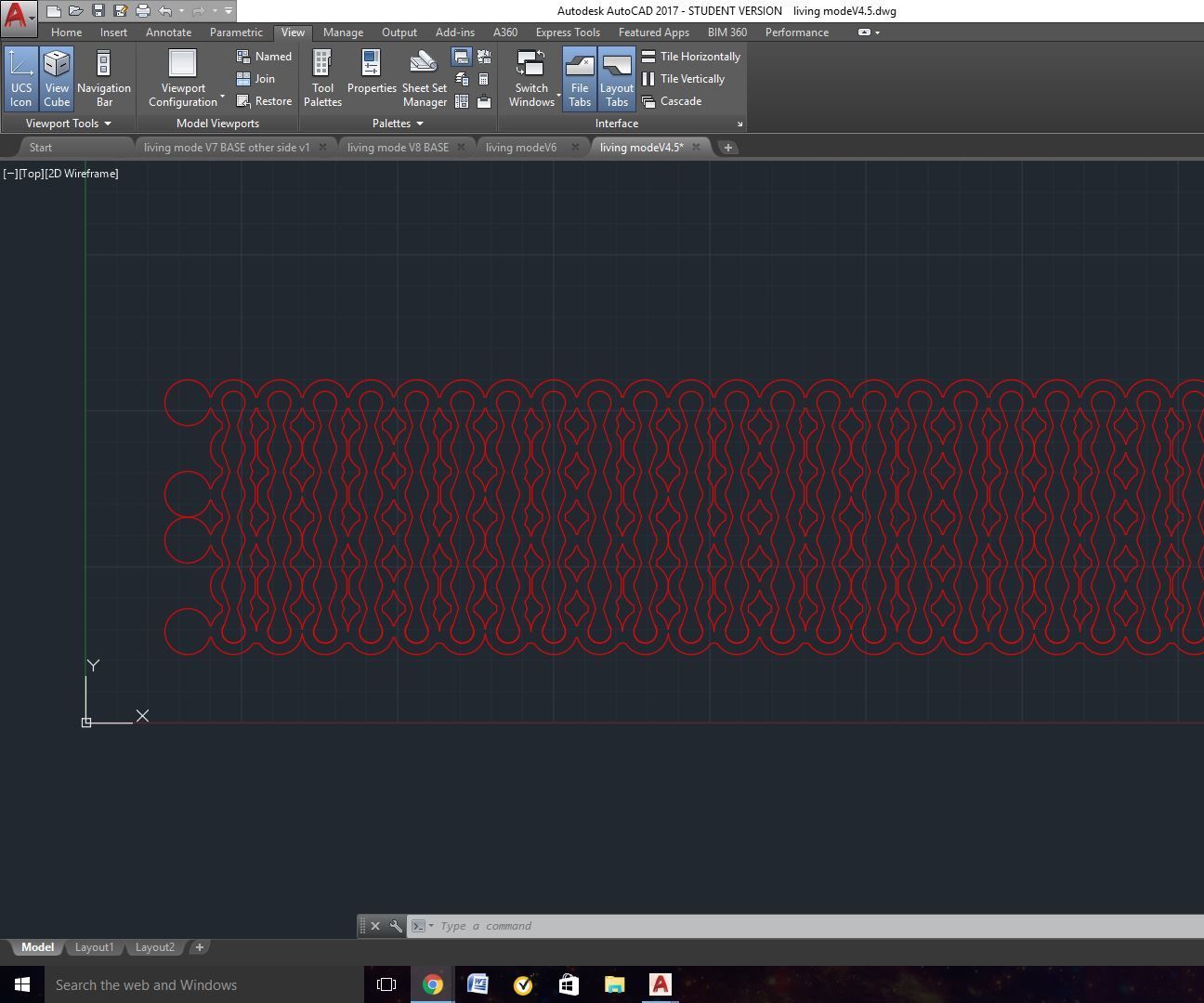The width and height of the screenshot is (1204, 1003).
Task: Toggle File Tabs visibility
Action: coord(579,77)
